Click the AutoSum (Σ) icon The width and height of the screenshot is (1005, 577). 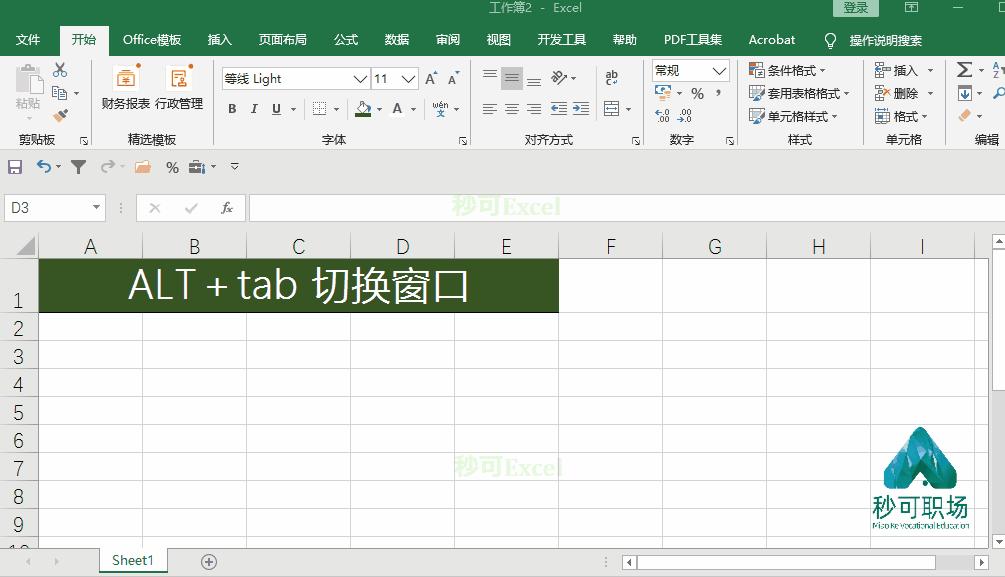[964, 69]
